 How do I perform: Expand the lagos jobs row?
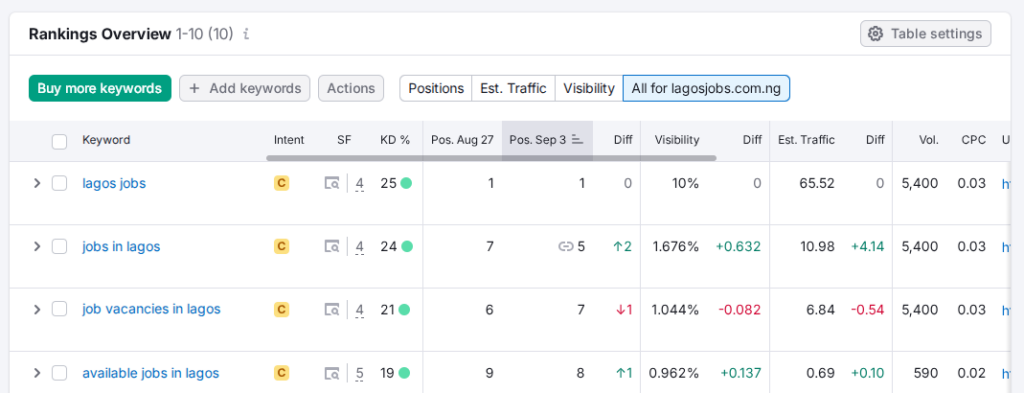pos(37,183)
